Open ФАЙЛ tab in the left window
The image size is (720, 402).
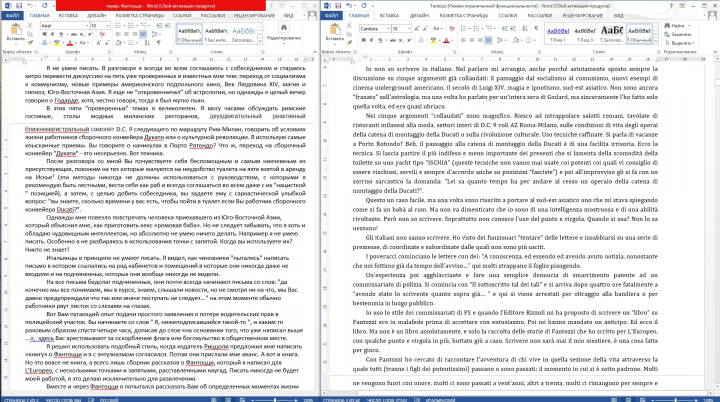point(12,16)
